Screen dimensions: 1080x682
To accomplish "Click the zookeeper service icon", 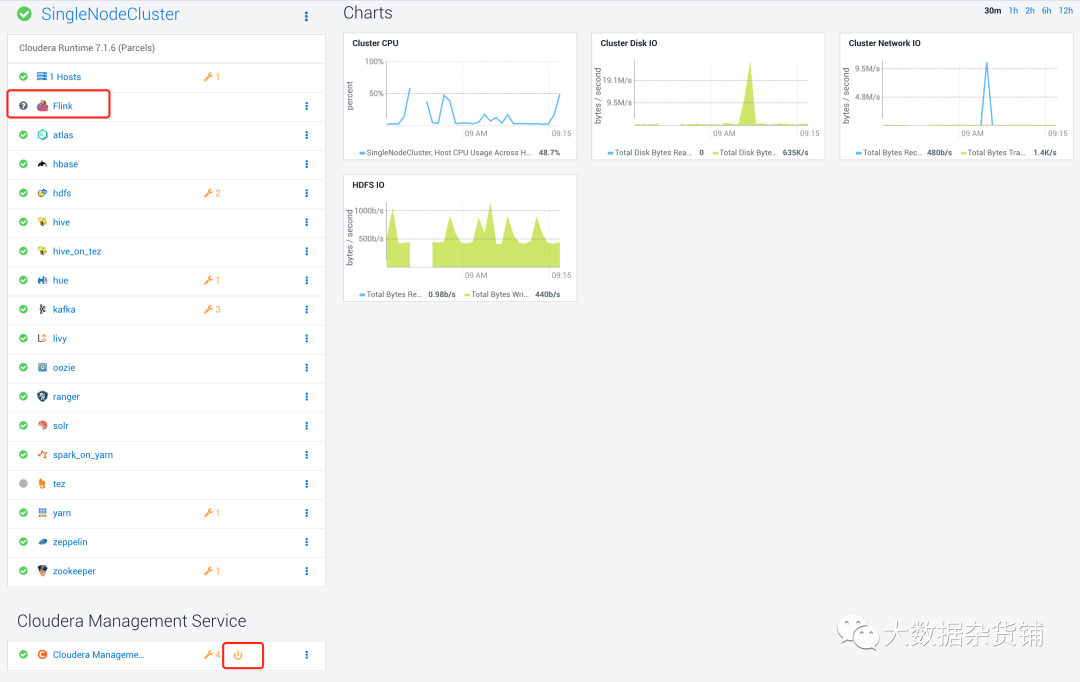I will coord(42,571).
